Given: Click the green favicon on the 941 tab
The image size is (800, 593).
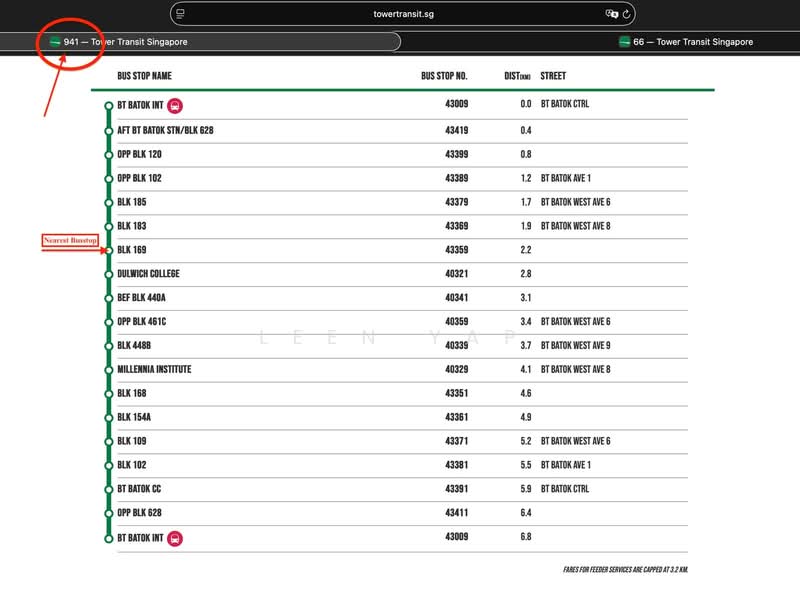Looking at the screenshot, I should 55,42.
